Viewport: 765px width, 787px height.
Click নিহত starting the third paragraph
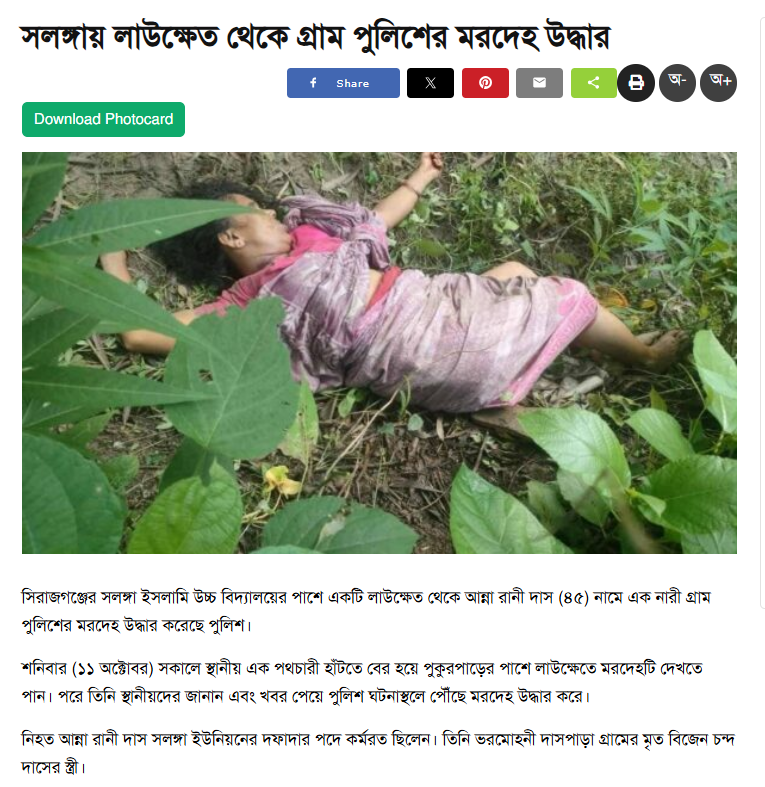click(x=38, y=740)
